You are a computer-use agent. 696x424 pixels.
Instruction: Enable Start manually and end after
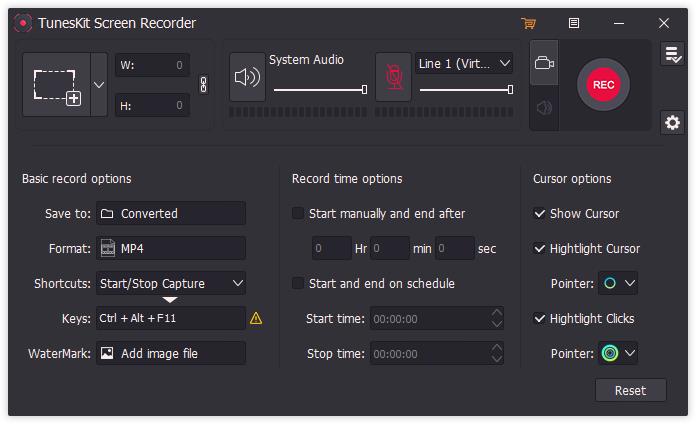pos(298,213)
